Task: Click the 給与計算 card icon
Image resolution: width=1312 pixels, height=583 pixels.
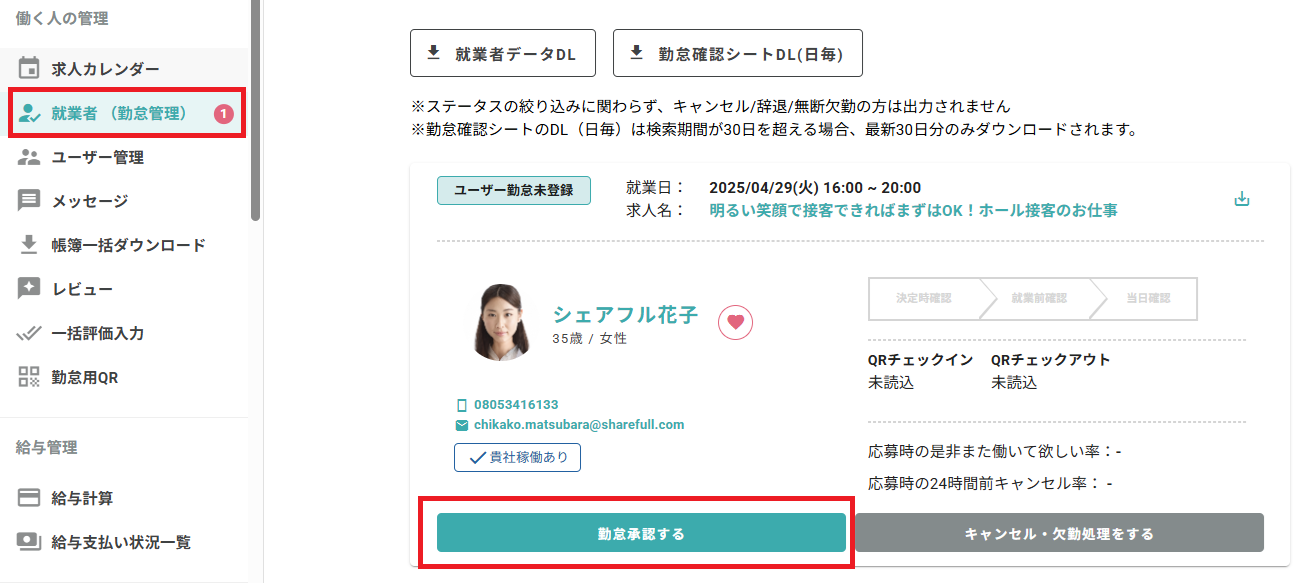Action: [29, 498]
